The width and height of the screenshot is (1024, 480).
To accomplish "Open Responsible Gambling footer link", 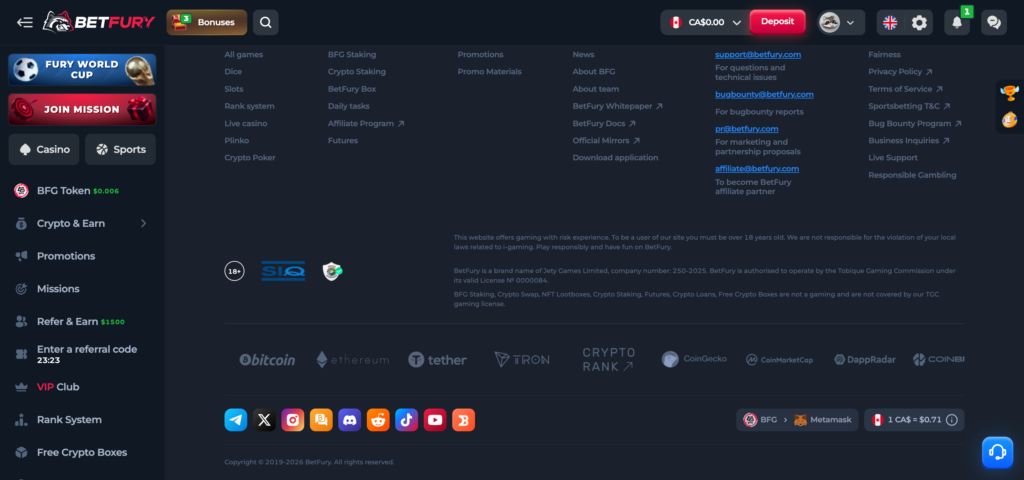I will (x=912, y=175).
